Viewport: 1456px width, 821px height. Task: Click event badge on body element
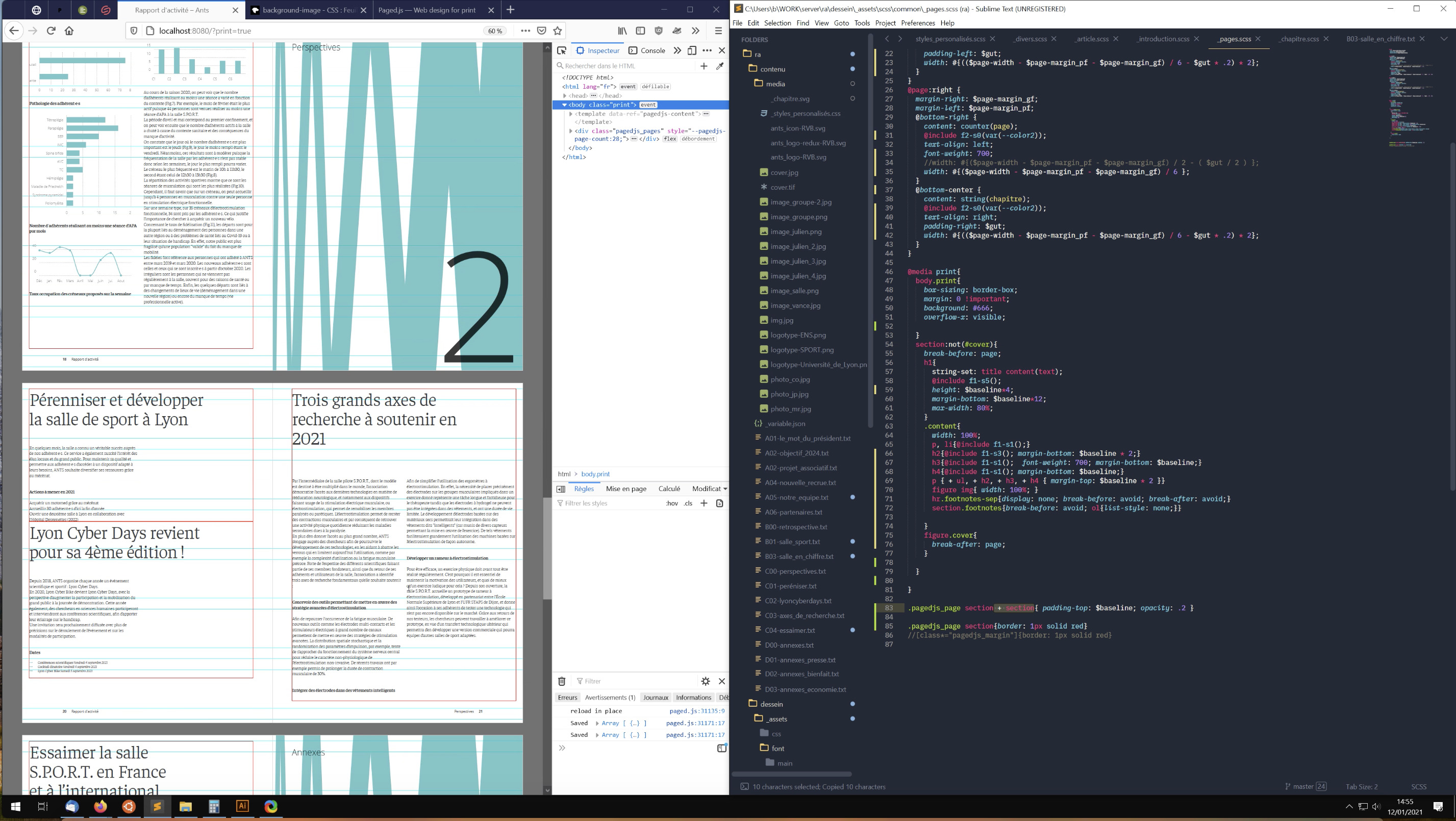648,105
